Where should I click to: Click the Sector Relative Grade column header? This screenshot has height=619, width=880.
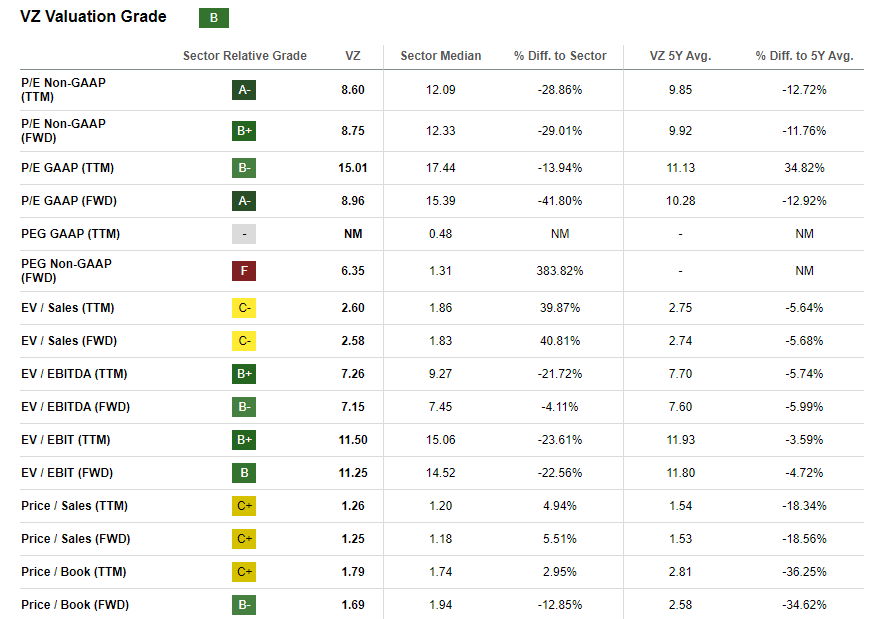click(x=245, y=56)
